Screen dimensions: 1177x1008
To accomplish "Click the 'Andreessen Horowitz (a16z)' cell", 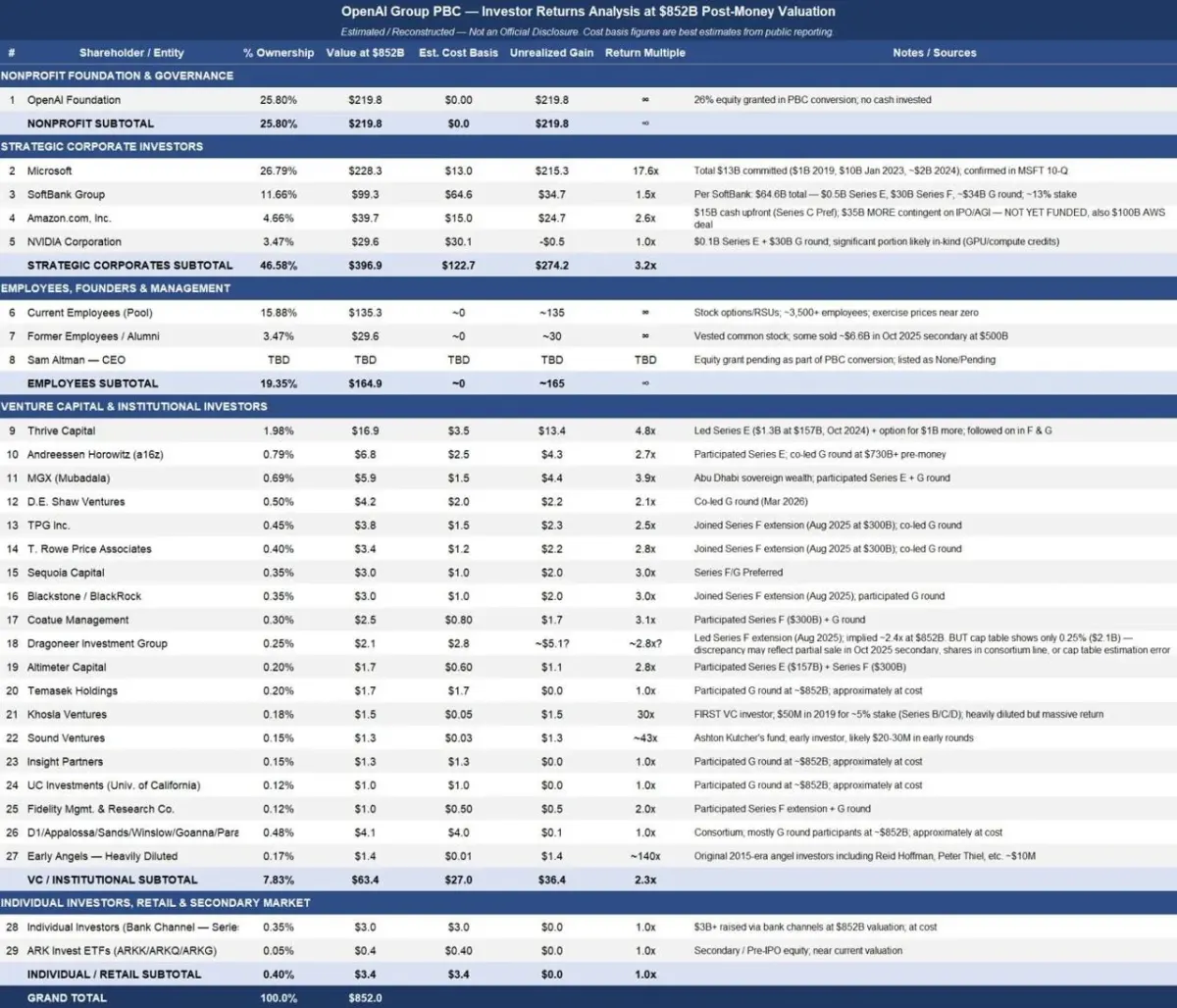I will pyautogui.click(x=96, y=454).
